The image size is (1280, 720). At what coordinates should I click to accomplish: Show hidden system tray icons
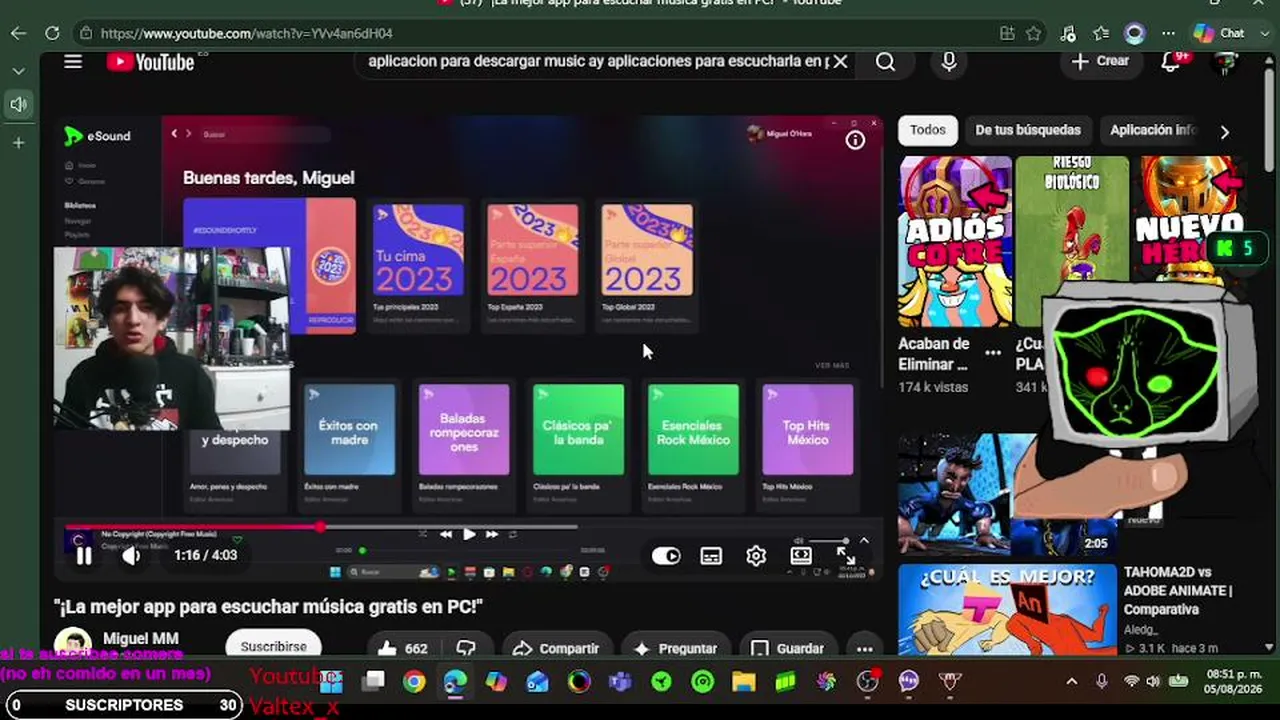(1072, 682)
